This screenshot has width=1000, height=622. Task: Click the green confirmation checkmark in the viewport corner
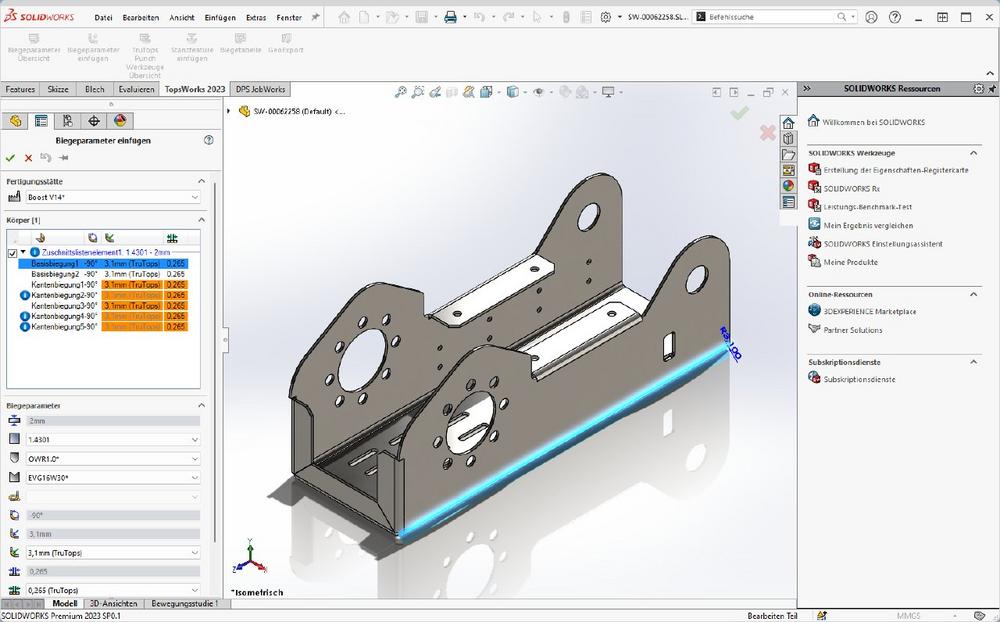[740, 114]
